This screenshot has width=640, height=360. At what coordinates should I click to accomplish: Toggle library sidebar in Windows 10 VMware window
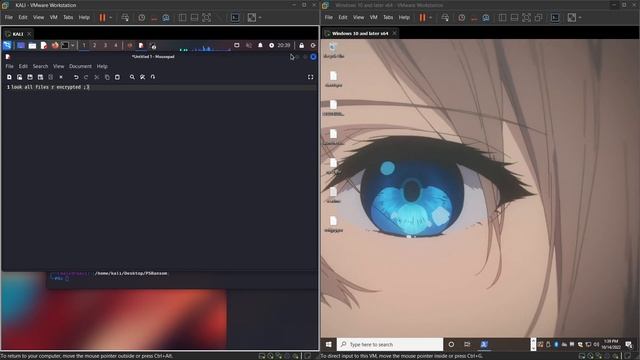tap(502, 18)
